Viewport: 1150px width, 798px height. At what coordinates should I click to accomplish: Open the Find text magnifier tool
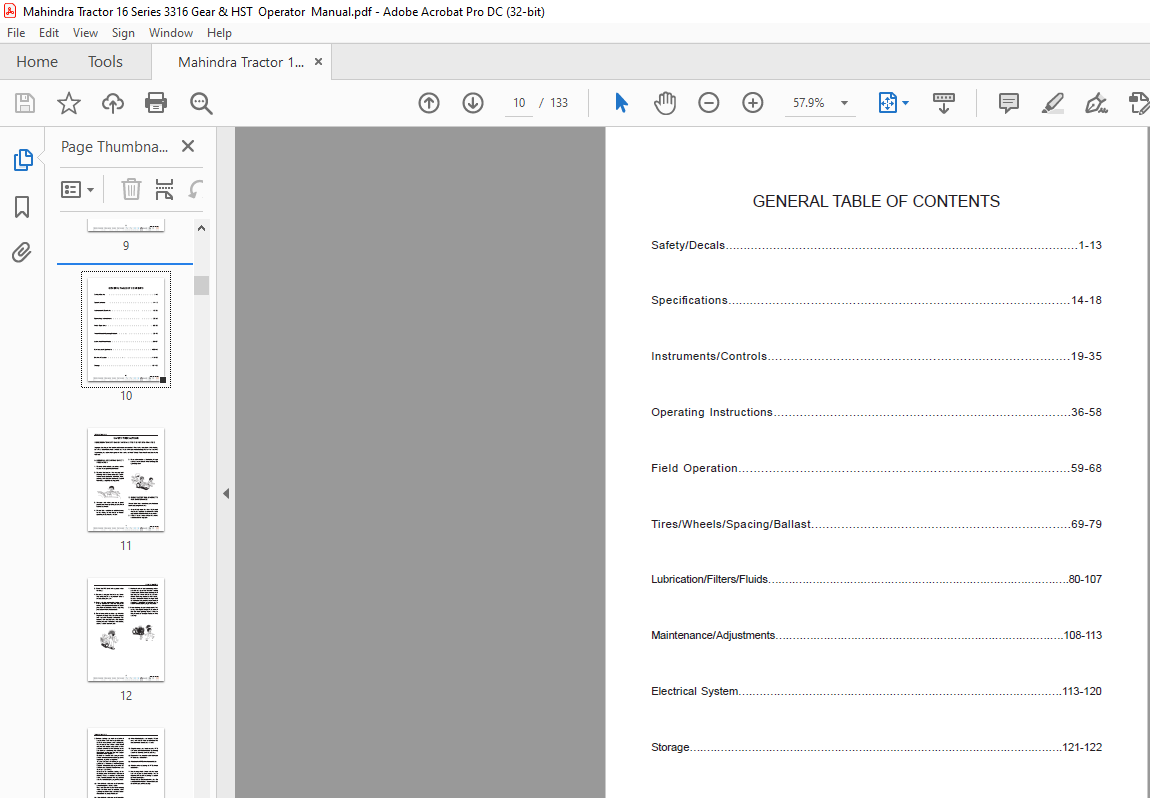201,103
